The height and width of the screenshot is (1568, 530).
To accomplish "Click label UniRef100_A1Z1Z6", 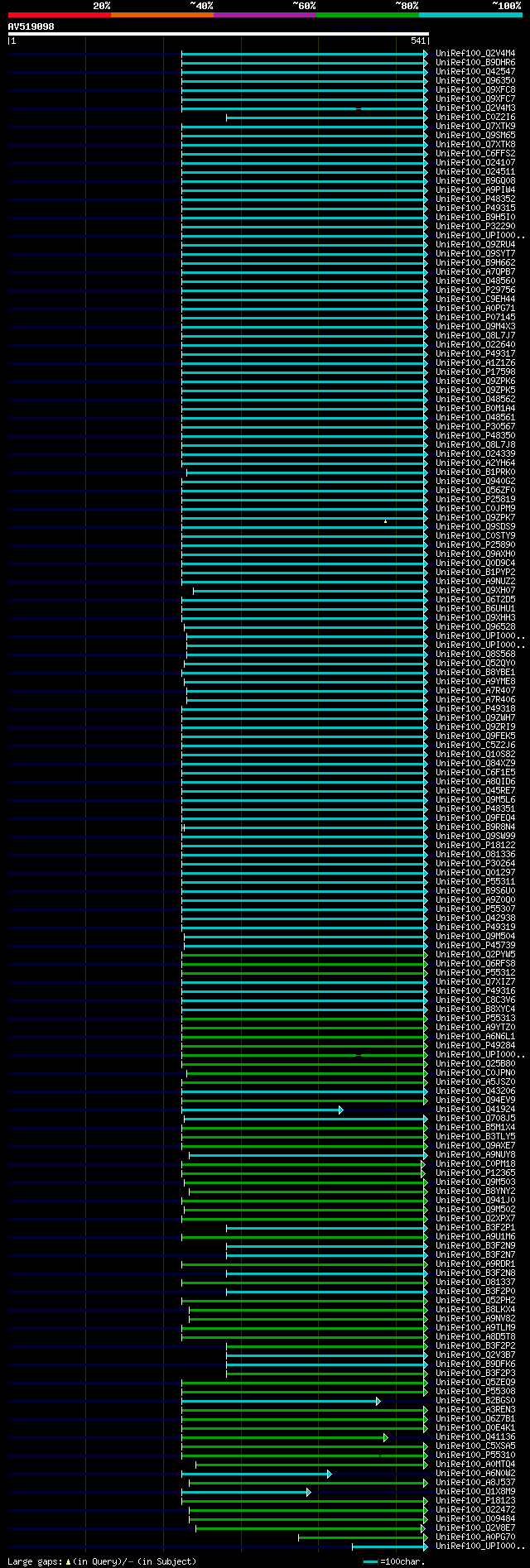I will [x=475, y=362].
